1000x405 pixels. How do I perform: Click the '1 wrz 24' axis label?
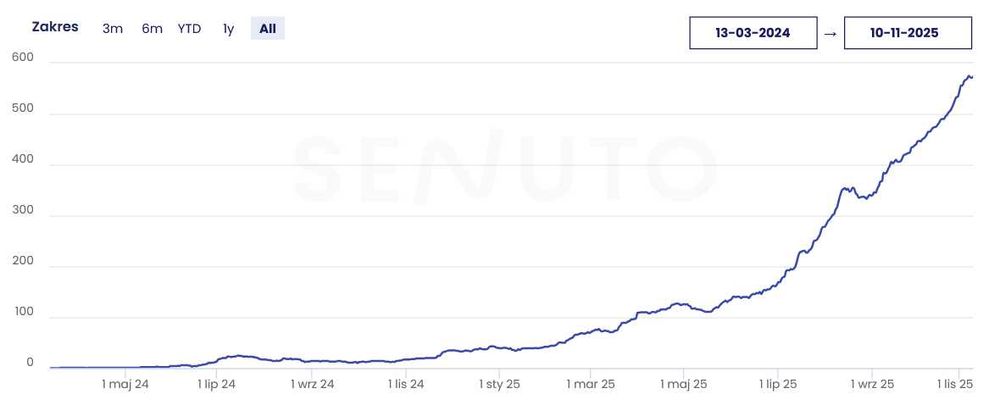pos(313,383)
